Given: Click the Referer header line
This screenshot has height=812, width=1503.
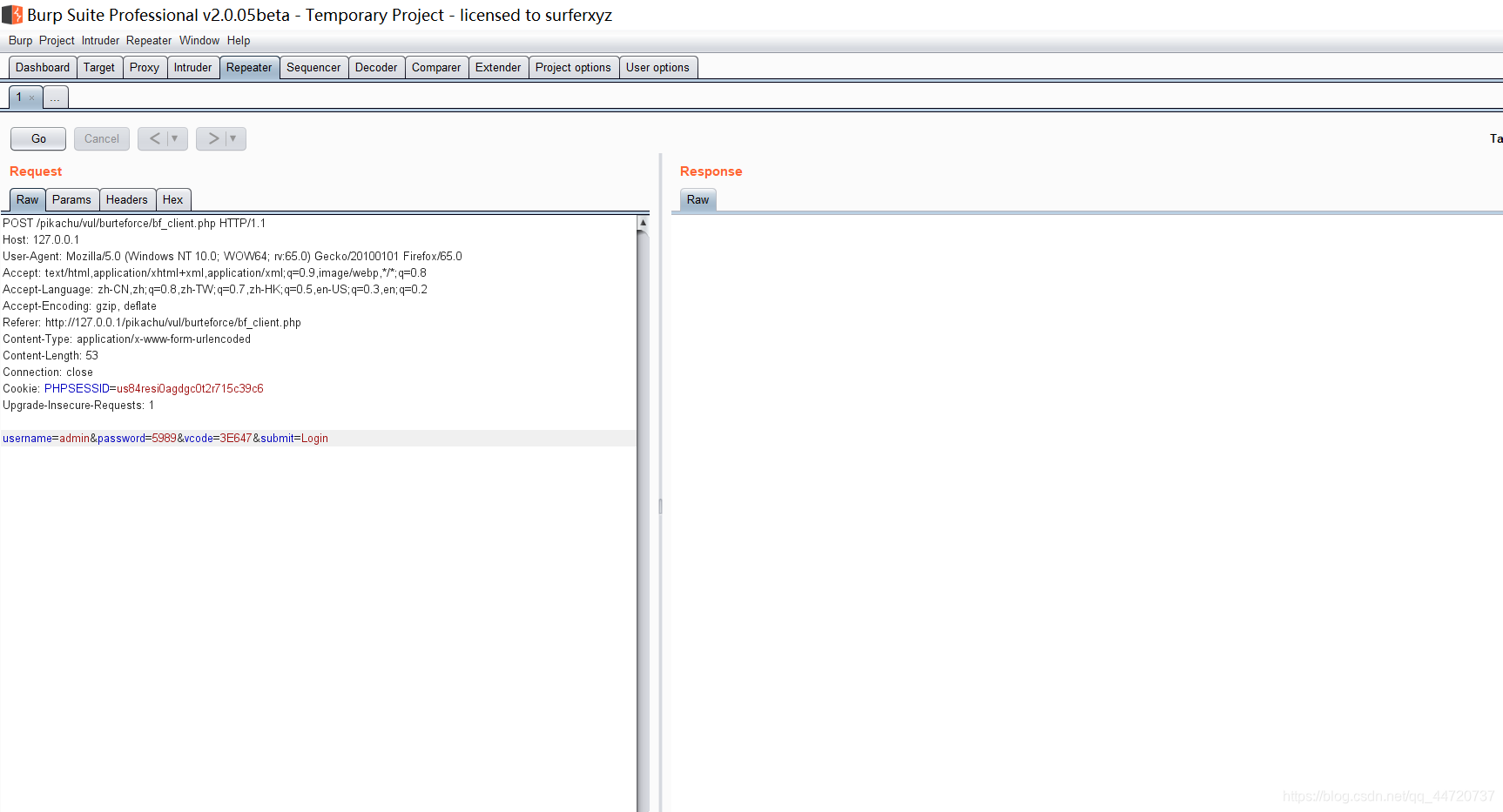Looking at the screenshot, I should [x=152, y=322].
